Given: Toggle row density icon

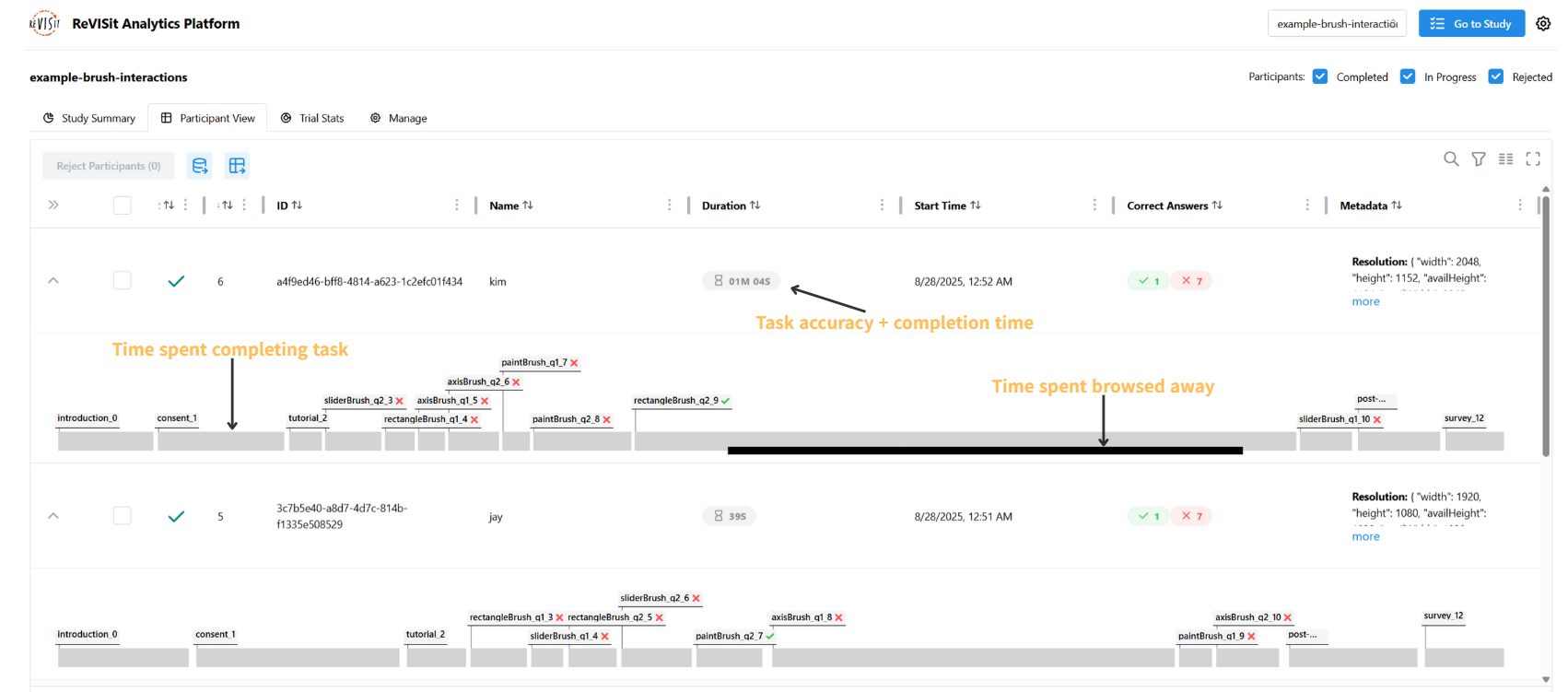Looking at the screenshot, I should pos(1505,158).
